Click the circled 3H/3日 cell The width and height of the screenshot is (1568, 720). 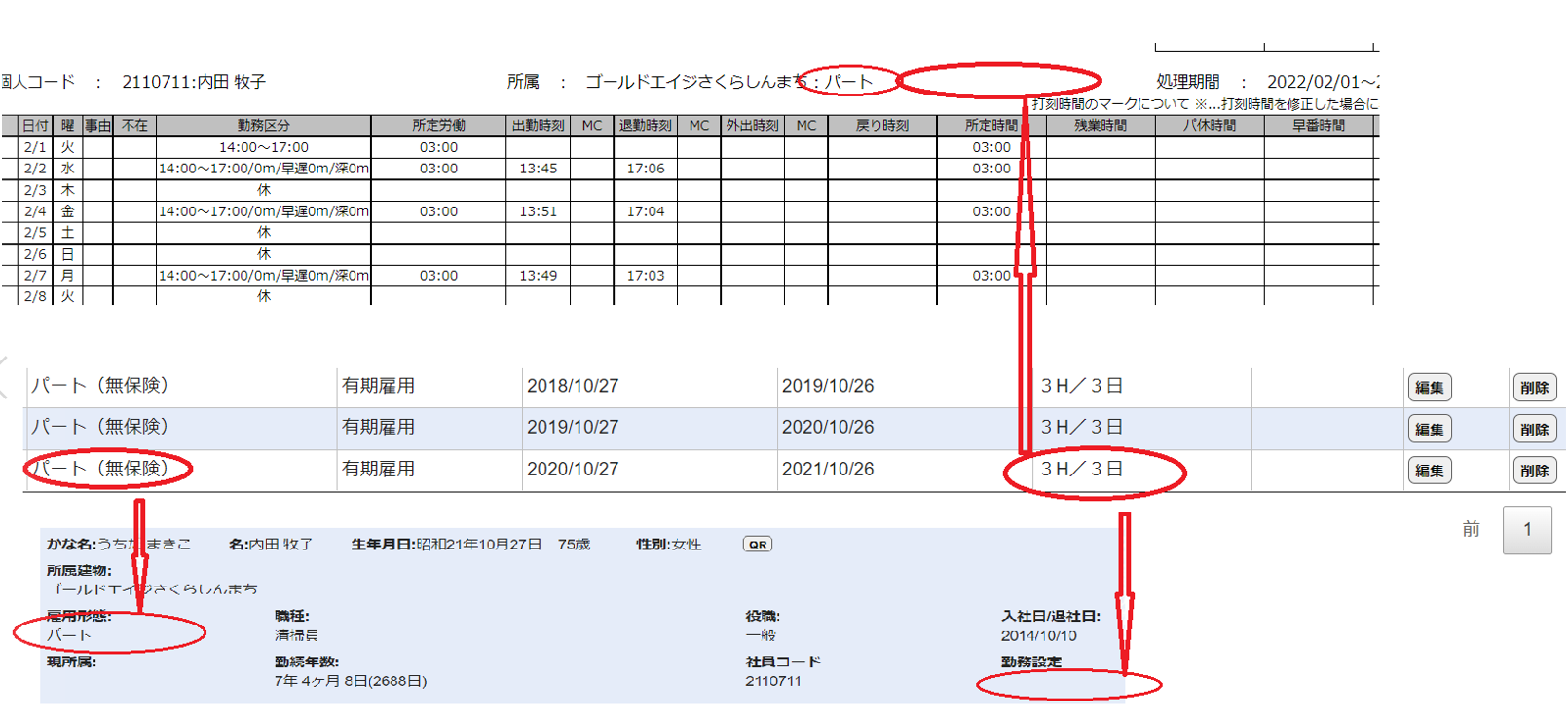coord(1081,470)
